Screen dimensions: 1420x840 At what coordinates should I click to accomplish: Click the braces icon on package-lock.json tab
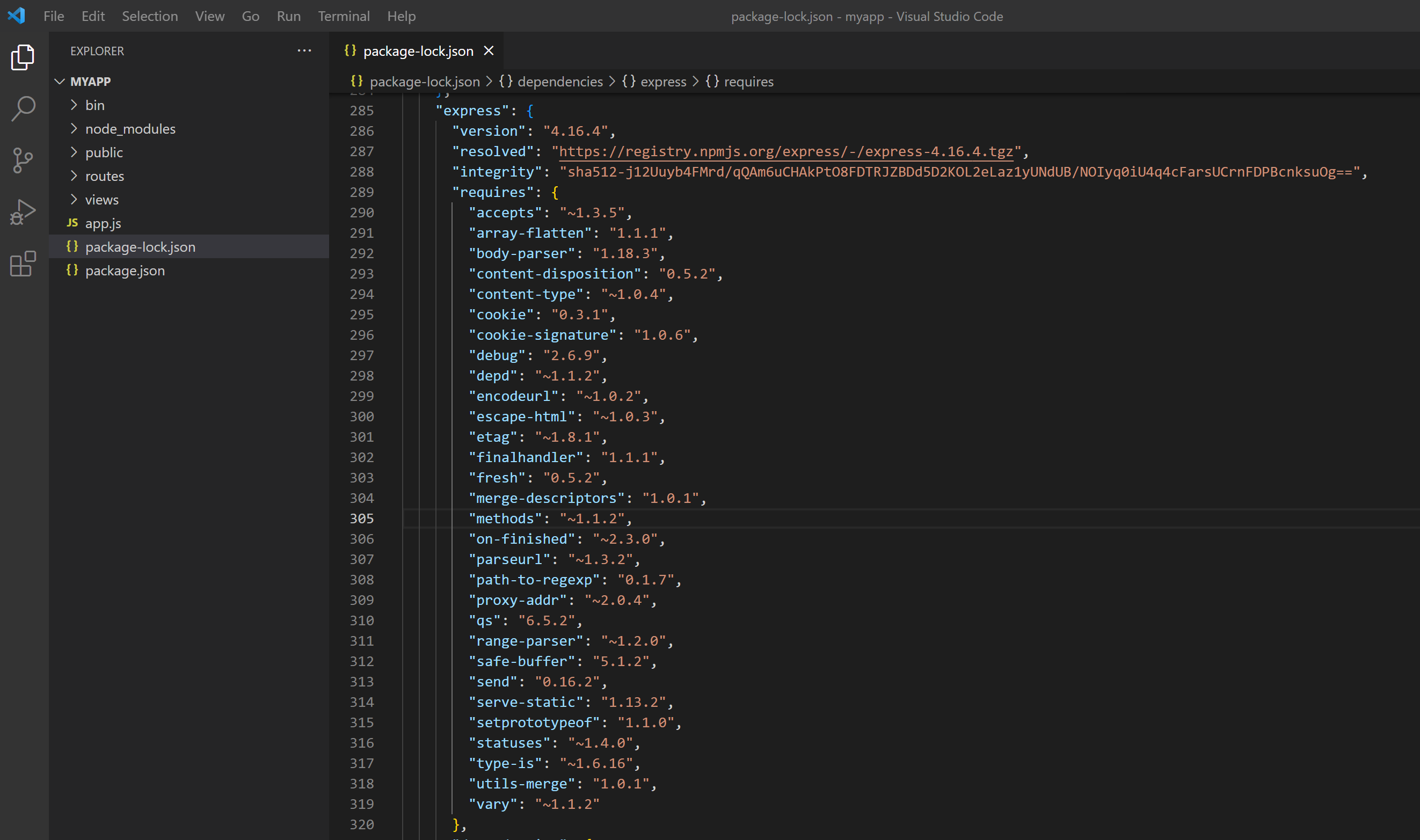[x=351, y=51]
